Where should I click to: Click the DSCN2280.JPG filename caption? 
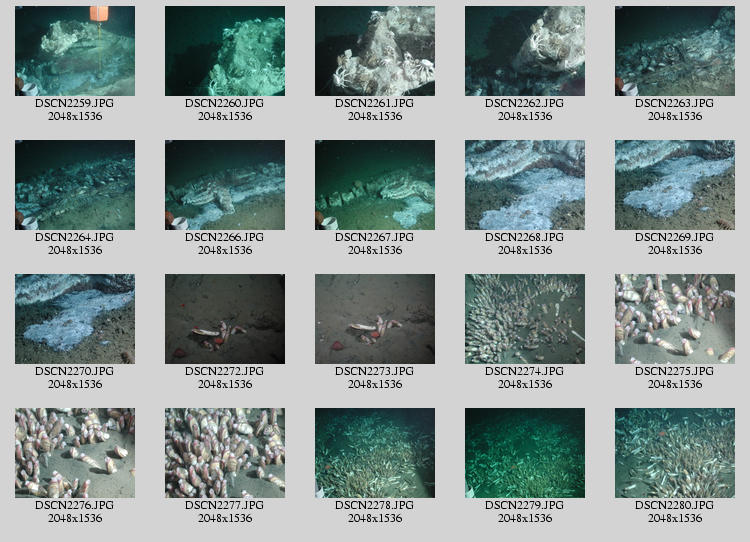pos(675,506)
